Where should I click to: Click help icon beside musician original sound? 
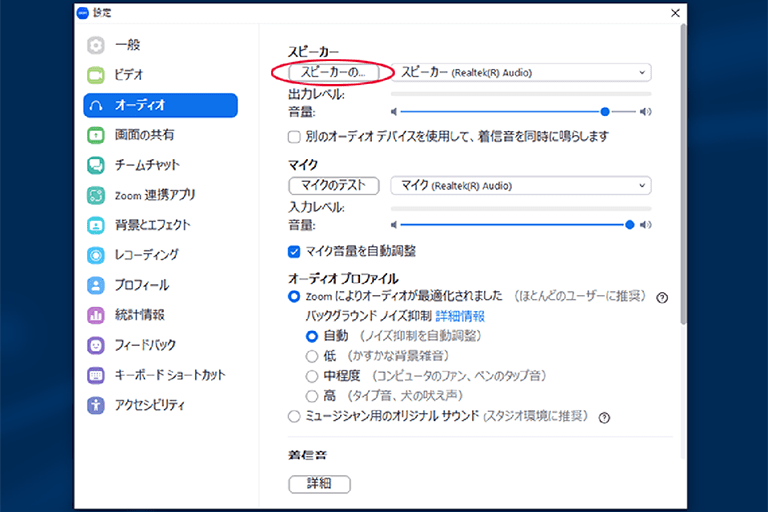click(x=604, y=417)
